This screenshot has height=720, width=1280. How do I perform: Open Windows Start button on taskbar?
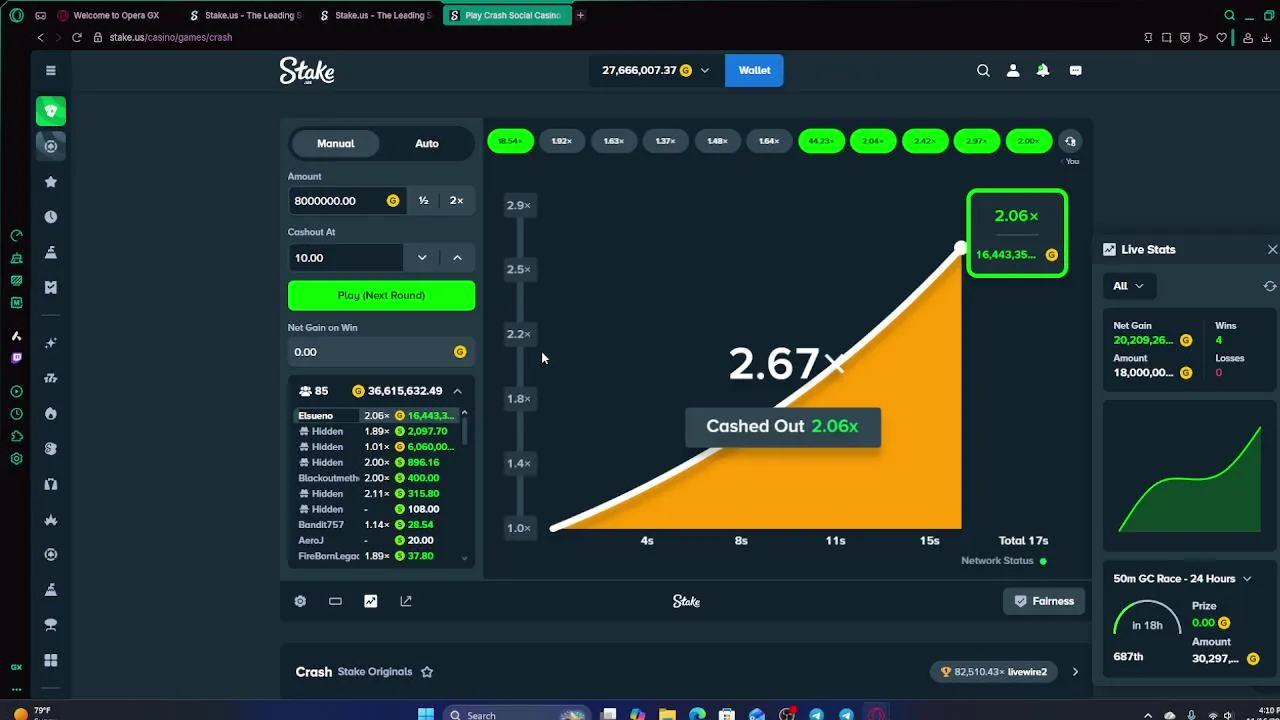[x=426, y=714]
